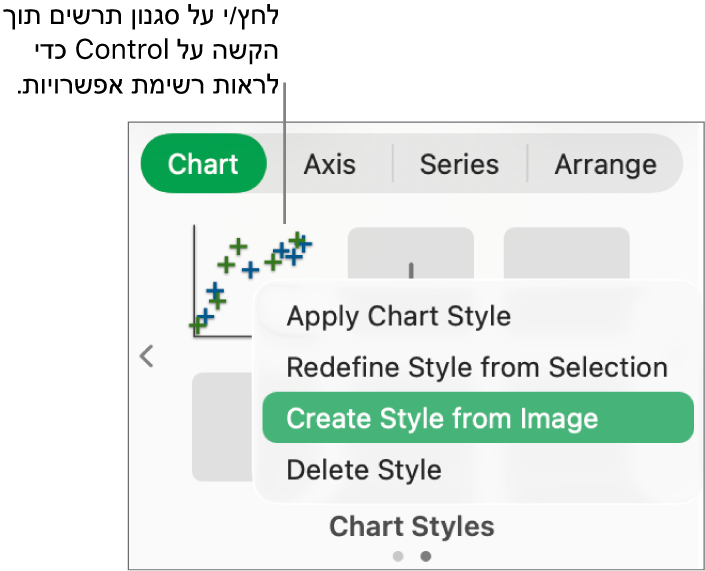This screenshot has width=705, height=571.
Task: Switch to the Series tab
Action: point(459,164)
